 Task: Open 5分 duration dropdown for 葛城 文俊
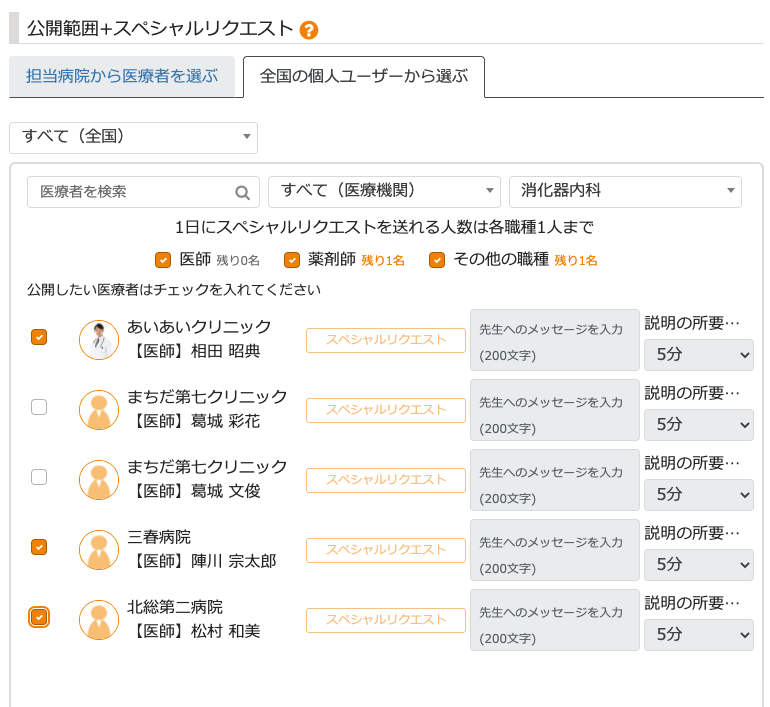699,495
